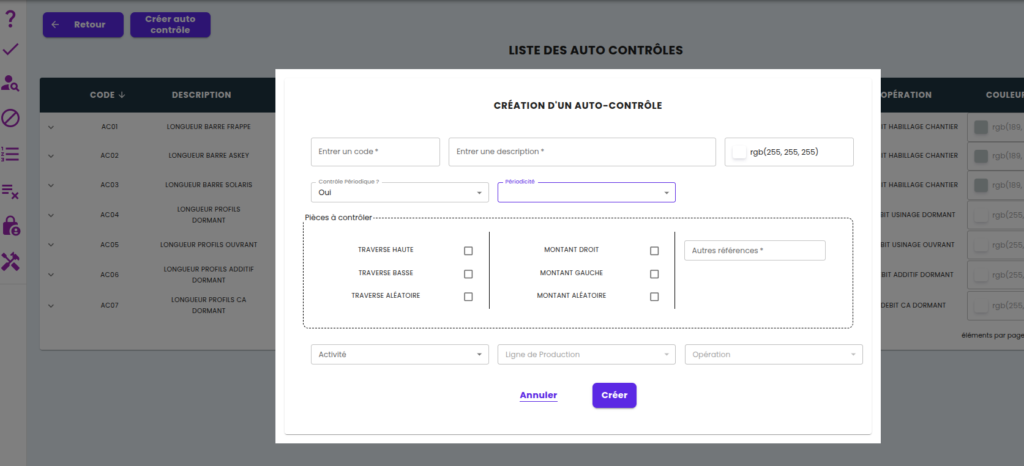This screenshot has height=466, width=1024.
Task: Click the list remove sidebar icon
Action: (x=11, y=190)
